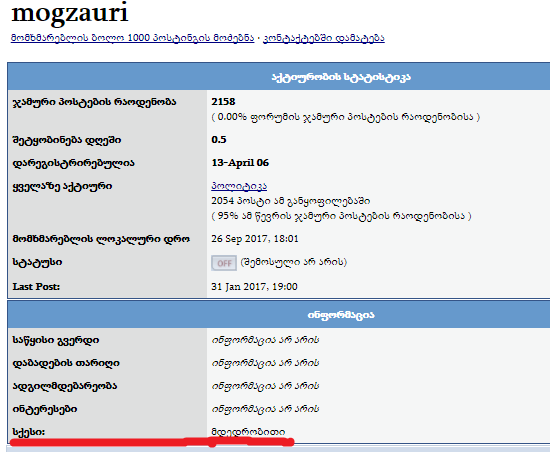The width and height of the screenshot is (550, 452).
Task: Select the registration date 13-April 06
Action: [240, 163]
